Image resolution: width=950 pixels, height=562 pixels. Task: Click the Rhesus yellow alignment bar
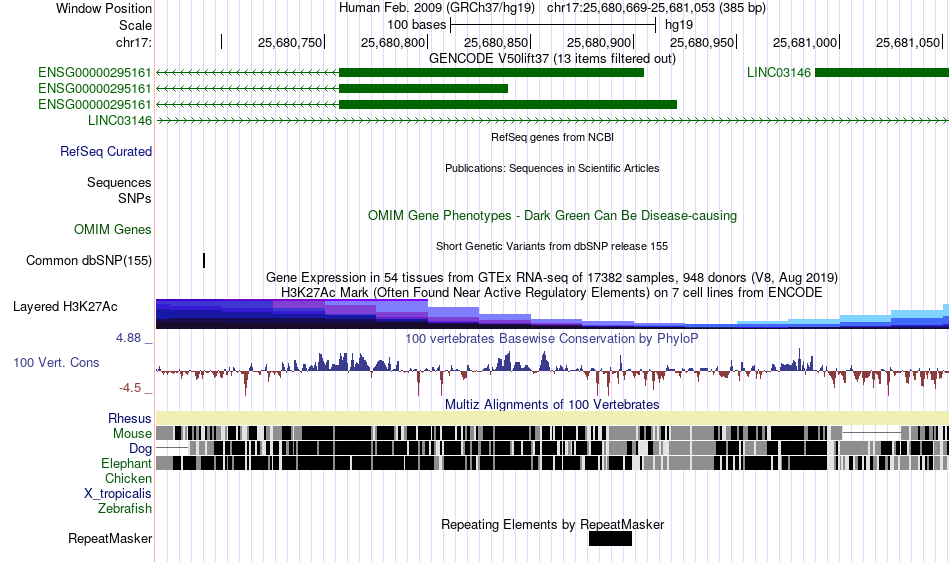click(x=553, y=418)
